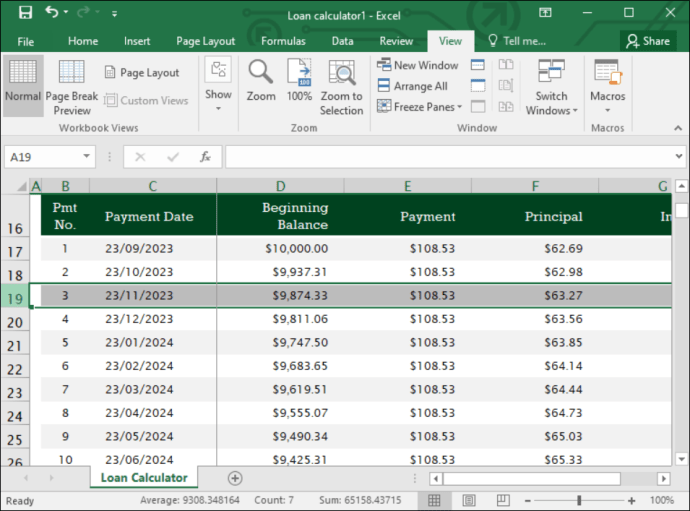Click the Share button

click(x=648, y=41)
